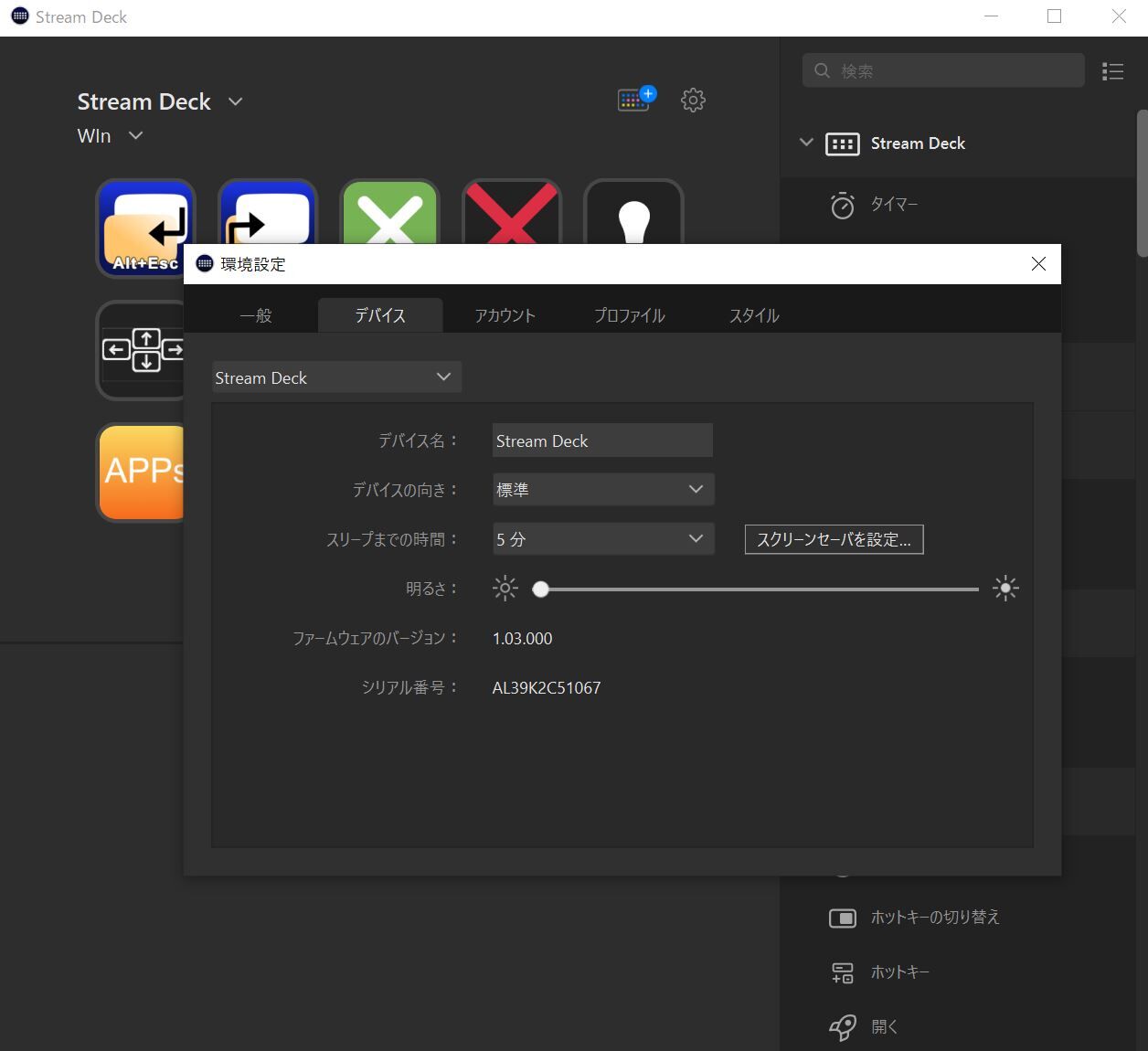
Task: Click the 検索 search field
Action: point(943,70)
